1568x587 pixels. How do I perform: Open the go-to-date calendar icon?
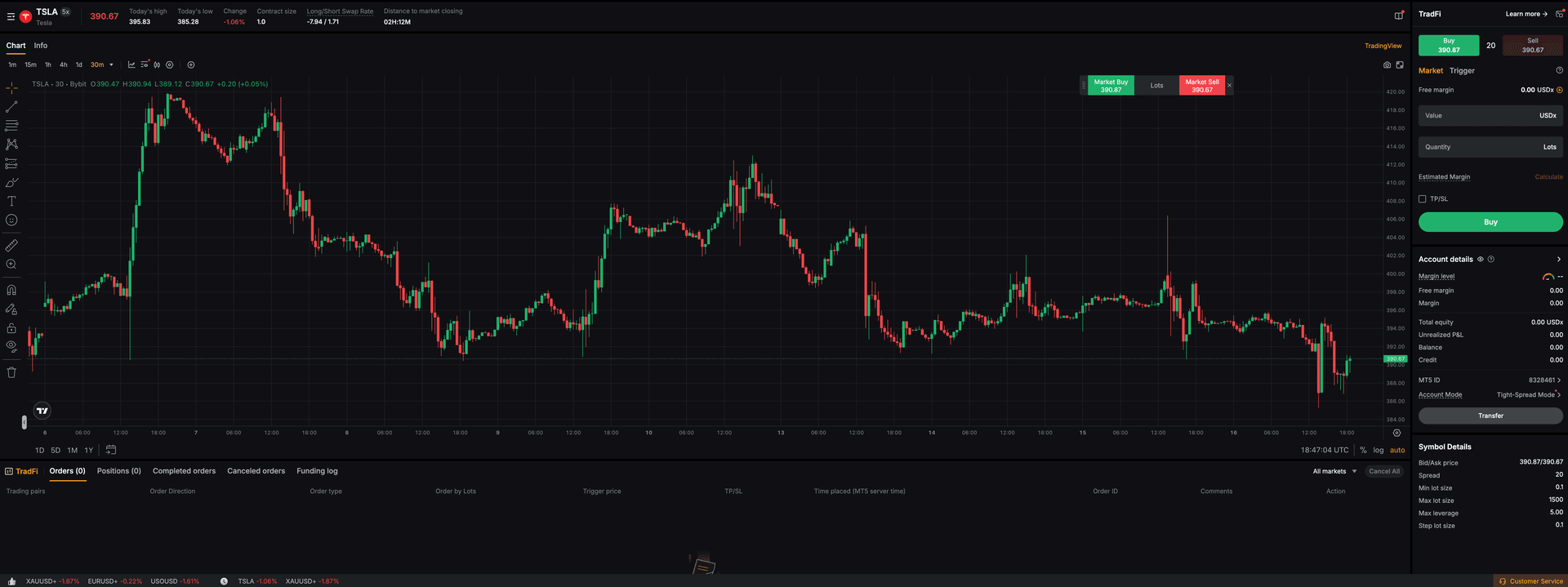[111, 450]
